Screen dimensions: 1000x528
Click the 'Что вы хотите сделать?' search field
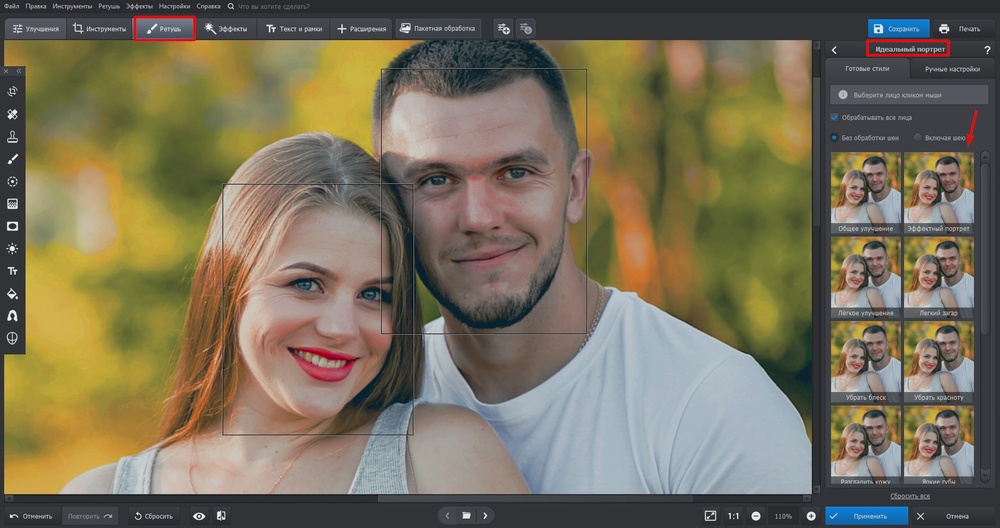tap(274, 6)
